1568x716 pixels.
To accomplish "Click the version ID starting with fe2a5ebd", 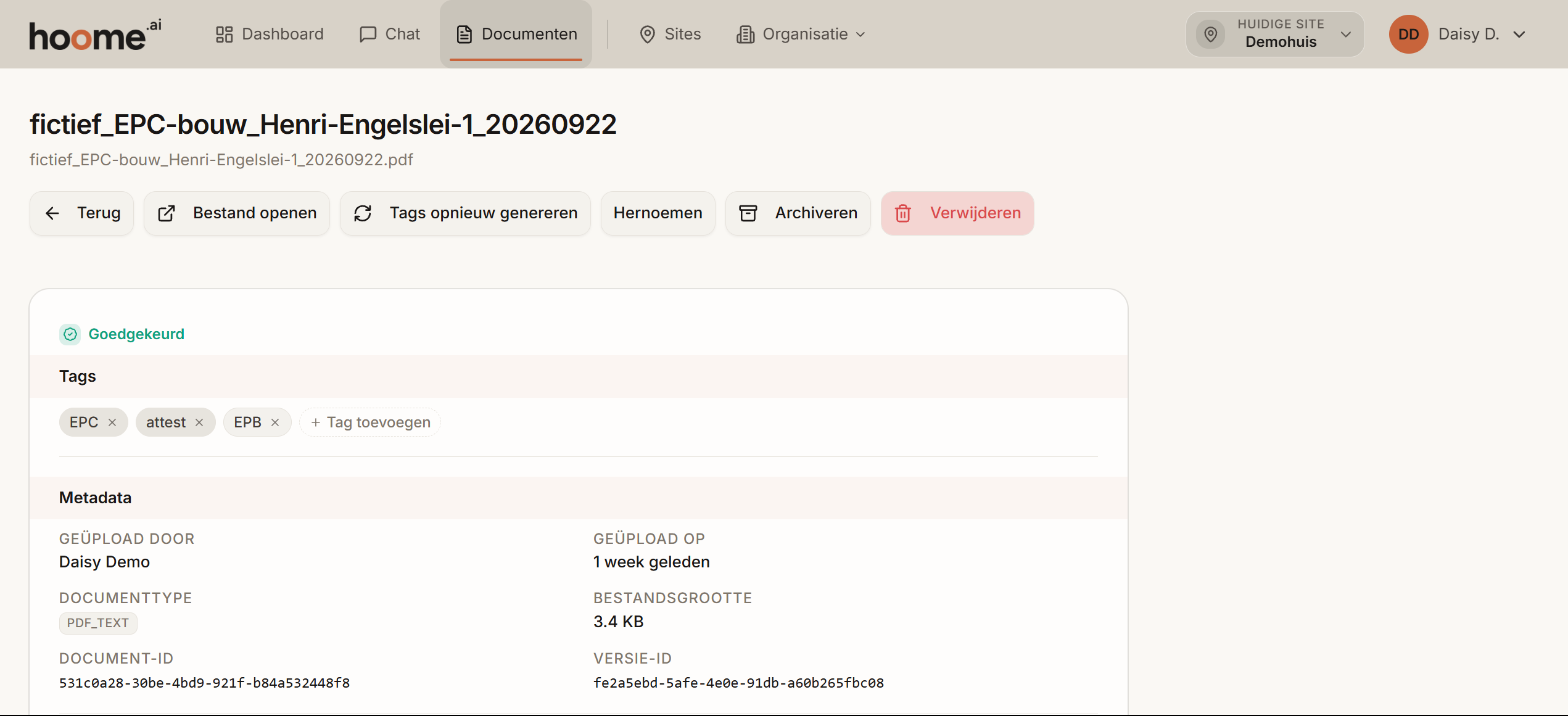I will click(x=738, y=683).
